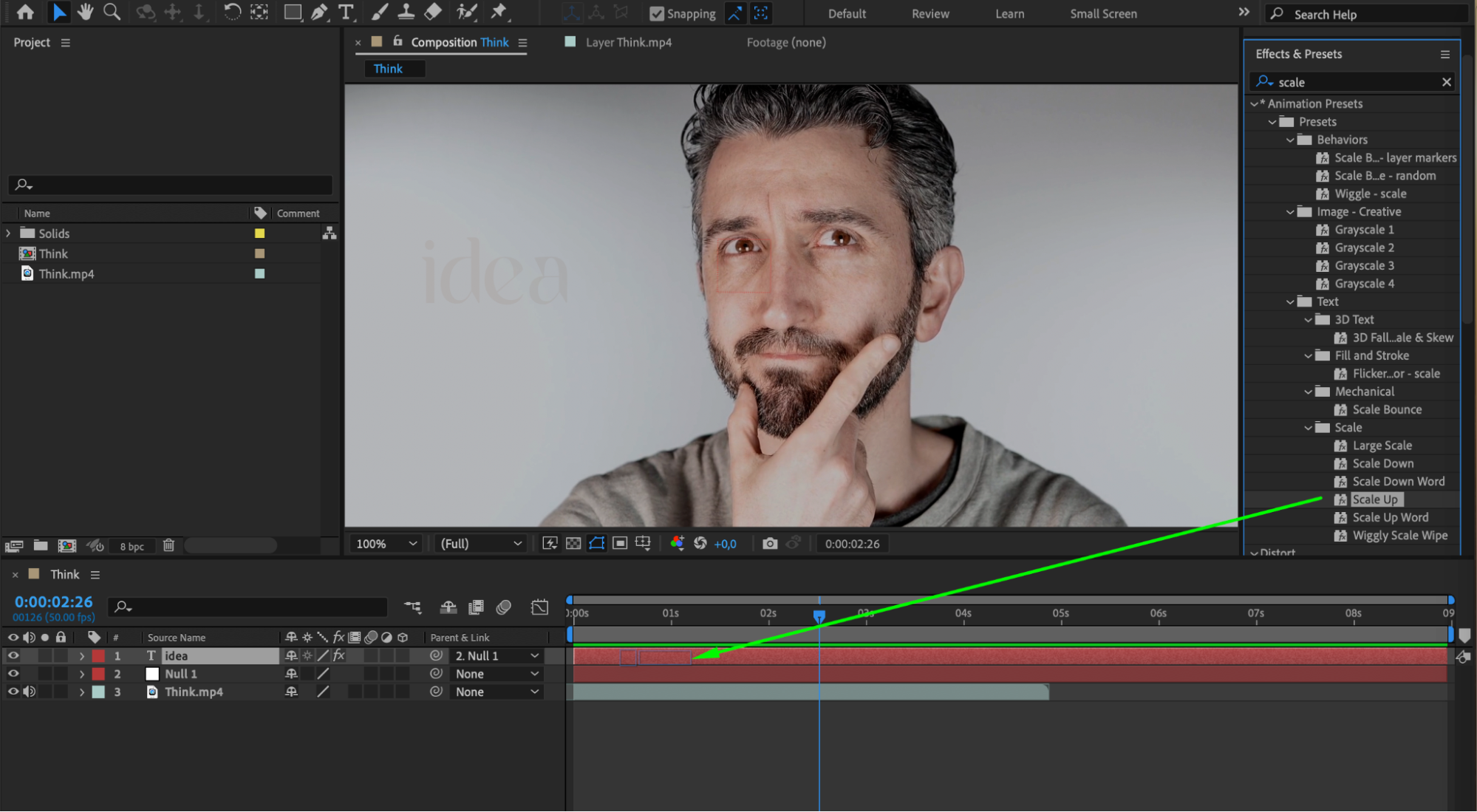Hide the Null 1 layer eye
The image size is (1477, 812).
13,674
